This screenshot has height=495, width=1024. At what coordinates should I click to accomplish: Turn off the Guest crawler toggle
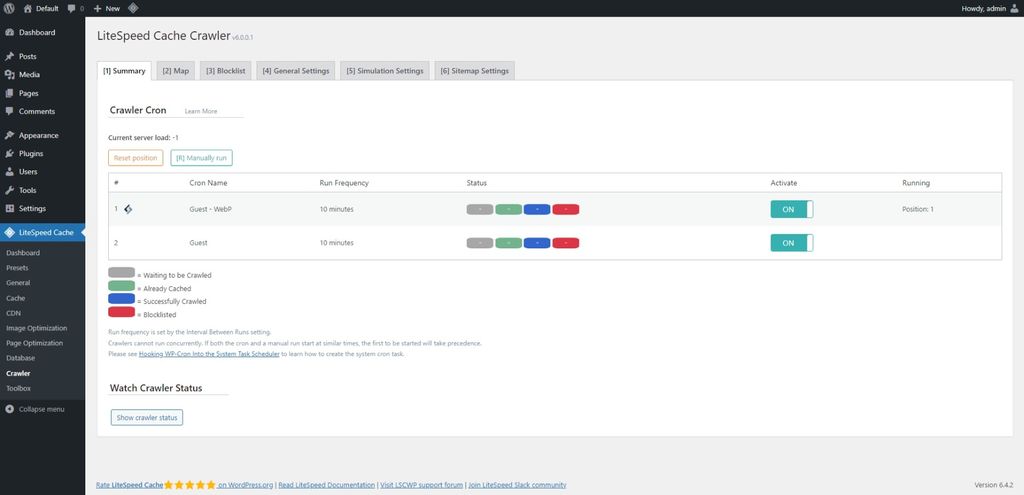point(792,243)
